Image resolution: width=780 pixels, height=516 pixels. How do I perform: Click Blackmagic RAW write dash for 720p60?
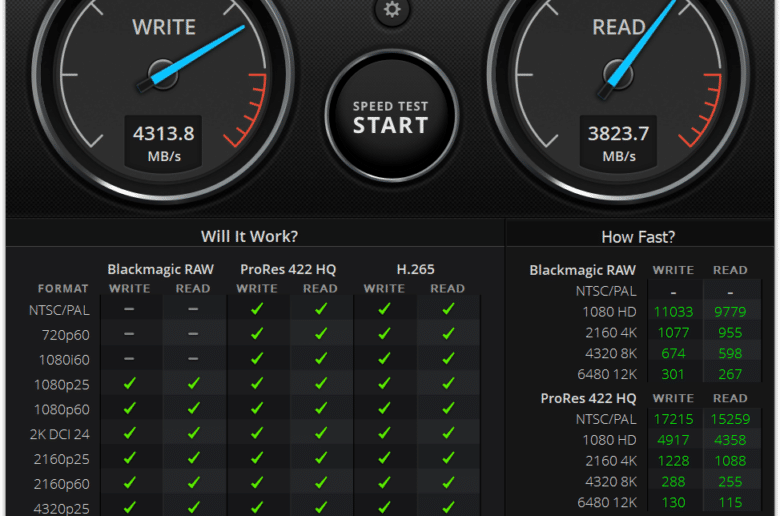pyautogui.click(x=129, y=333)
